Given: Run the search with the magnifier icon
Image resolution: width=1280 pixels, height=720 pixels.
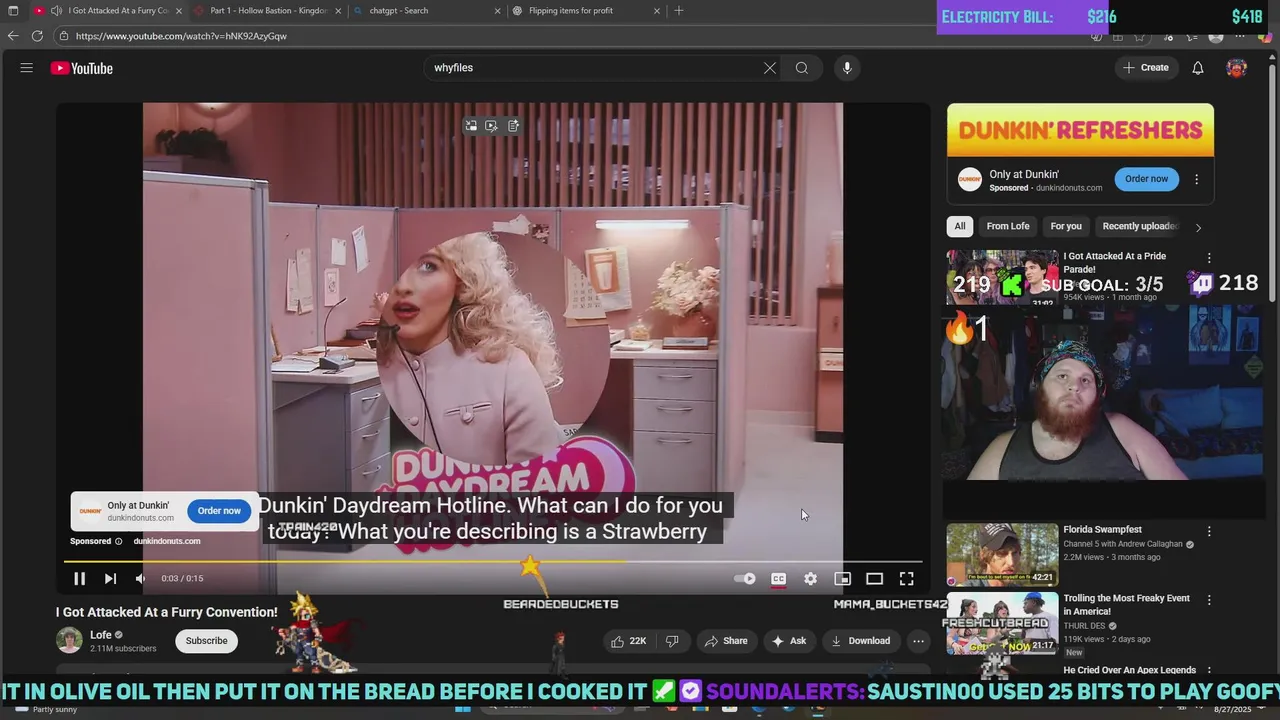Looking at the screenshot, I should pos(802,68).
